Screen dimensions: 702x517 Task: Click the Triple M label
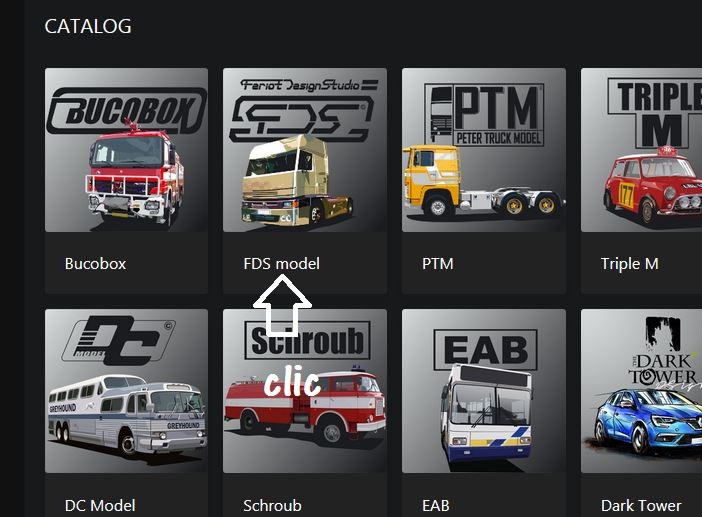pyautogui.click(x=629, y=264)
